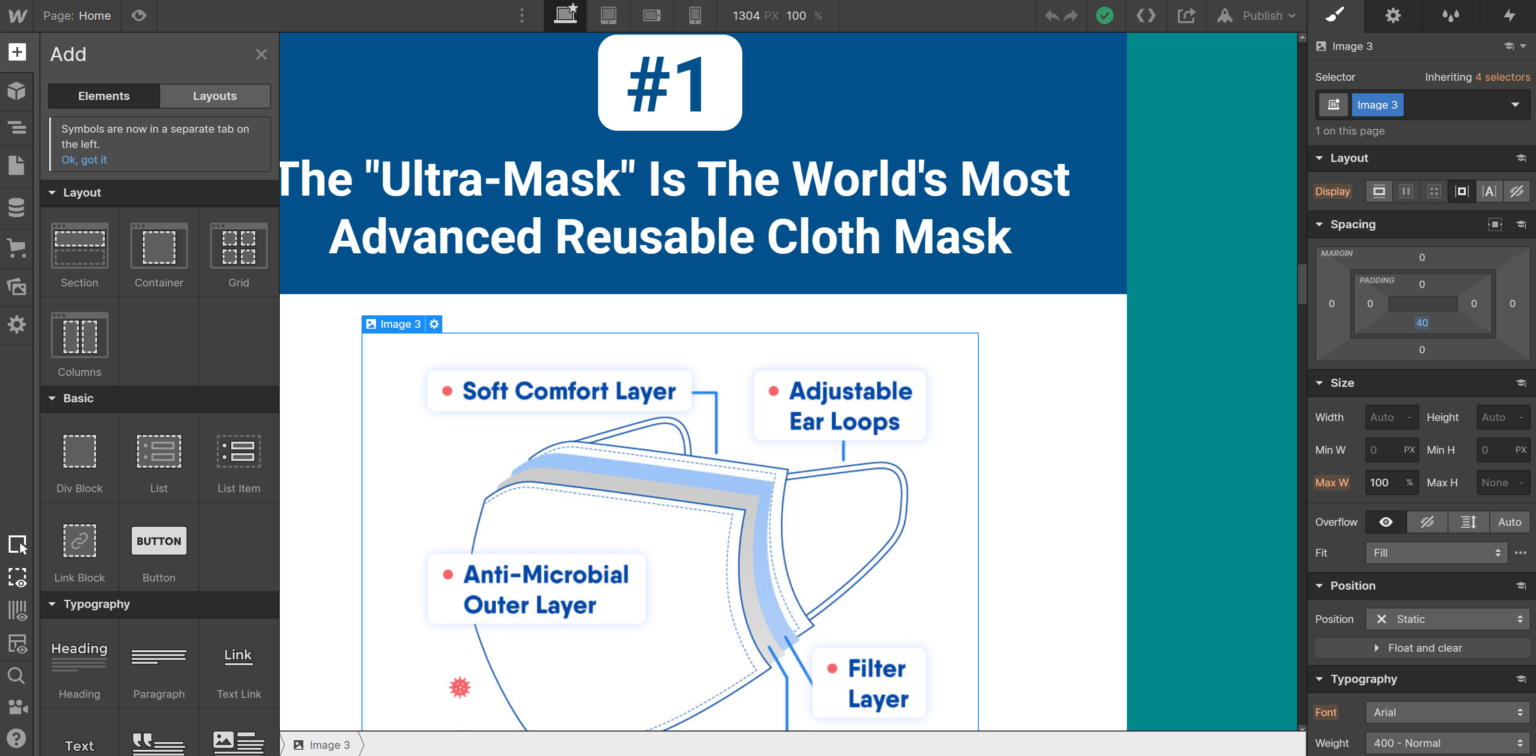Set overflow to visible with eye icon
The width and height of the screenshot is (1536, 756).
(x=1386, y=522)
